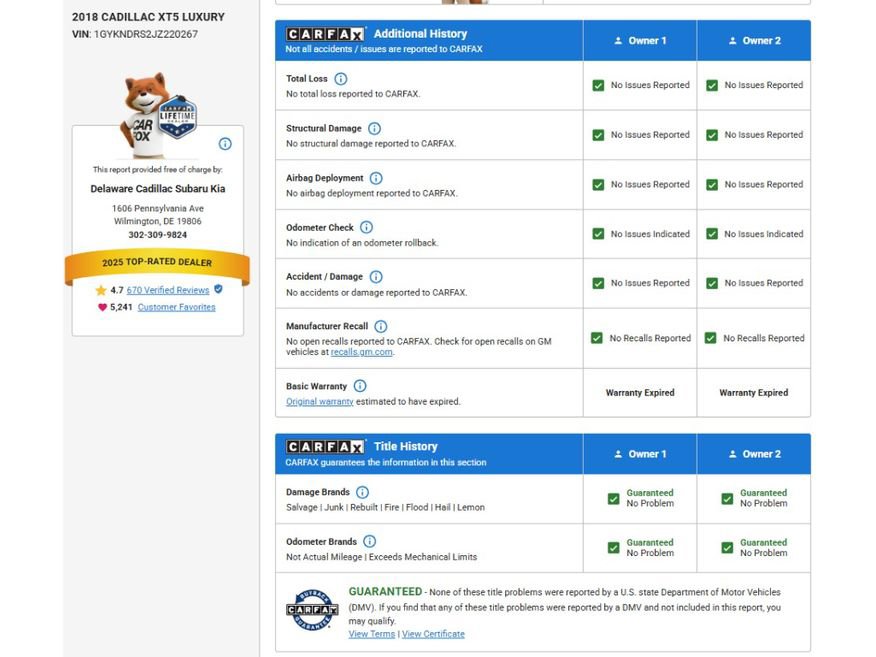Click Damage Brands Owner 1 Guaranteed checkmark
Image resolution: width=876 pixels, height=657 pixels.
[613, 498]
